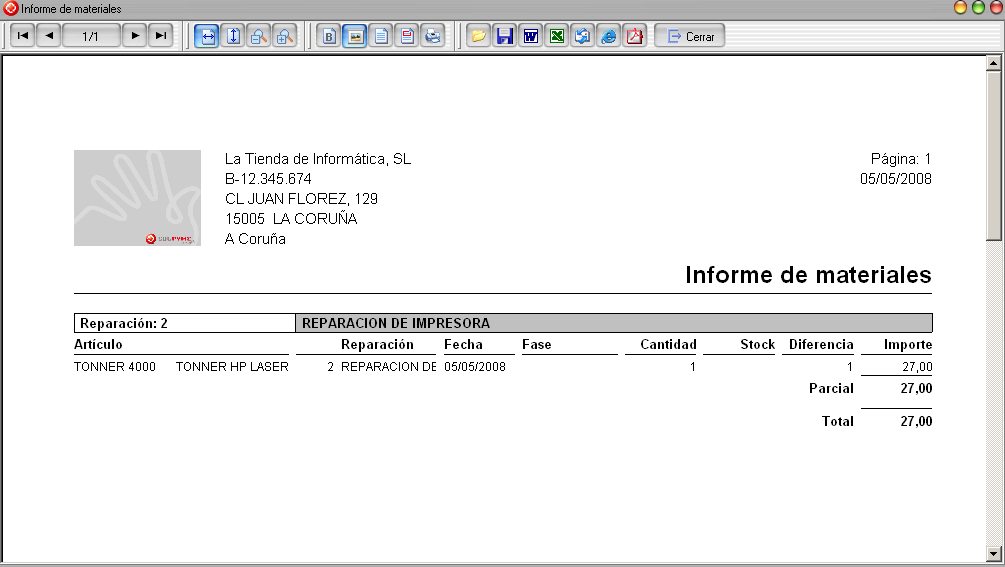Click the 1/1 page number field

[91, 36]
